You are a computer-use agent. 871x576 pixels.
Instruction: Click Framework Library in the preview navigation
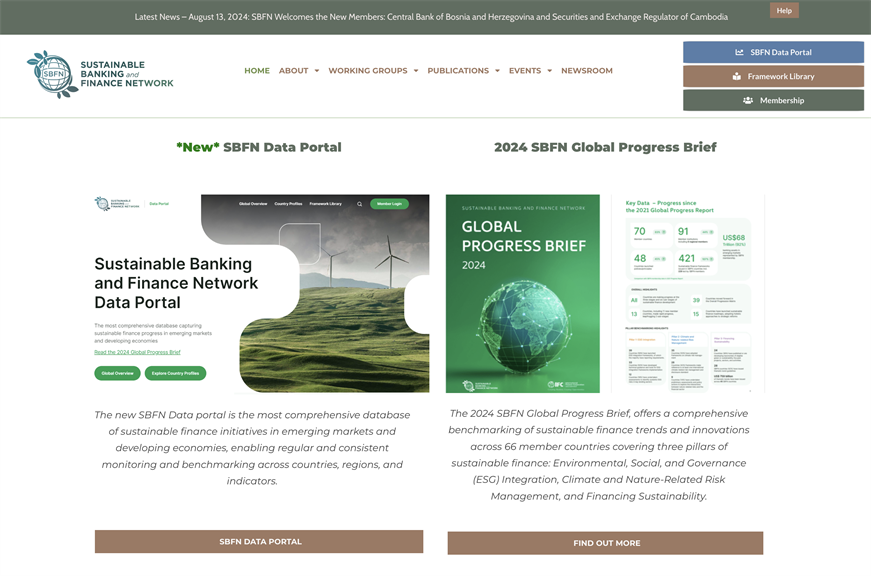326,204
